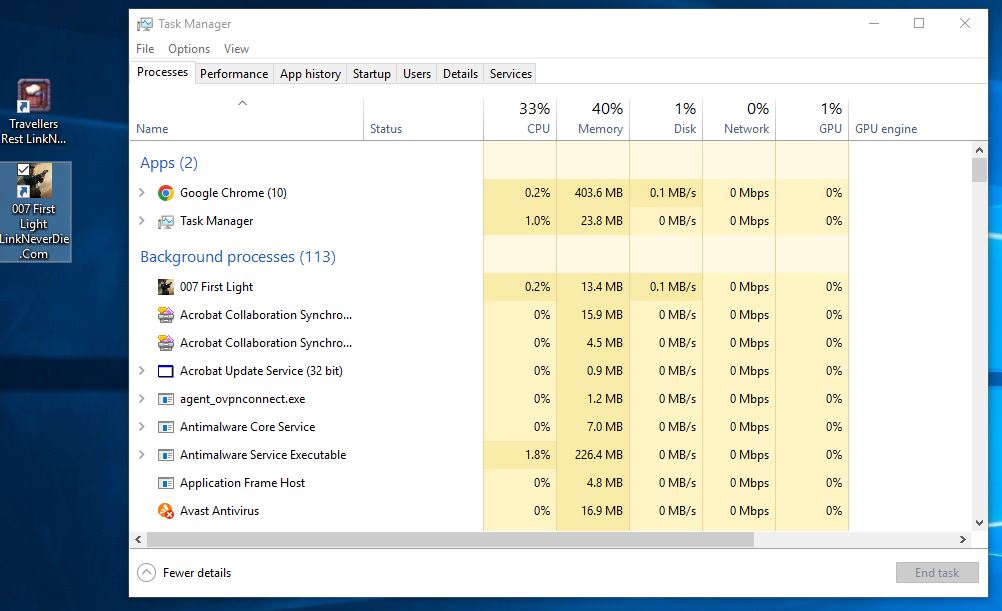Click Google Chrome's 403.6 MB memory value
This screenshot has height=611, width=1002.
(x=598, y=192)
